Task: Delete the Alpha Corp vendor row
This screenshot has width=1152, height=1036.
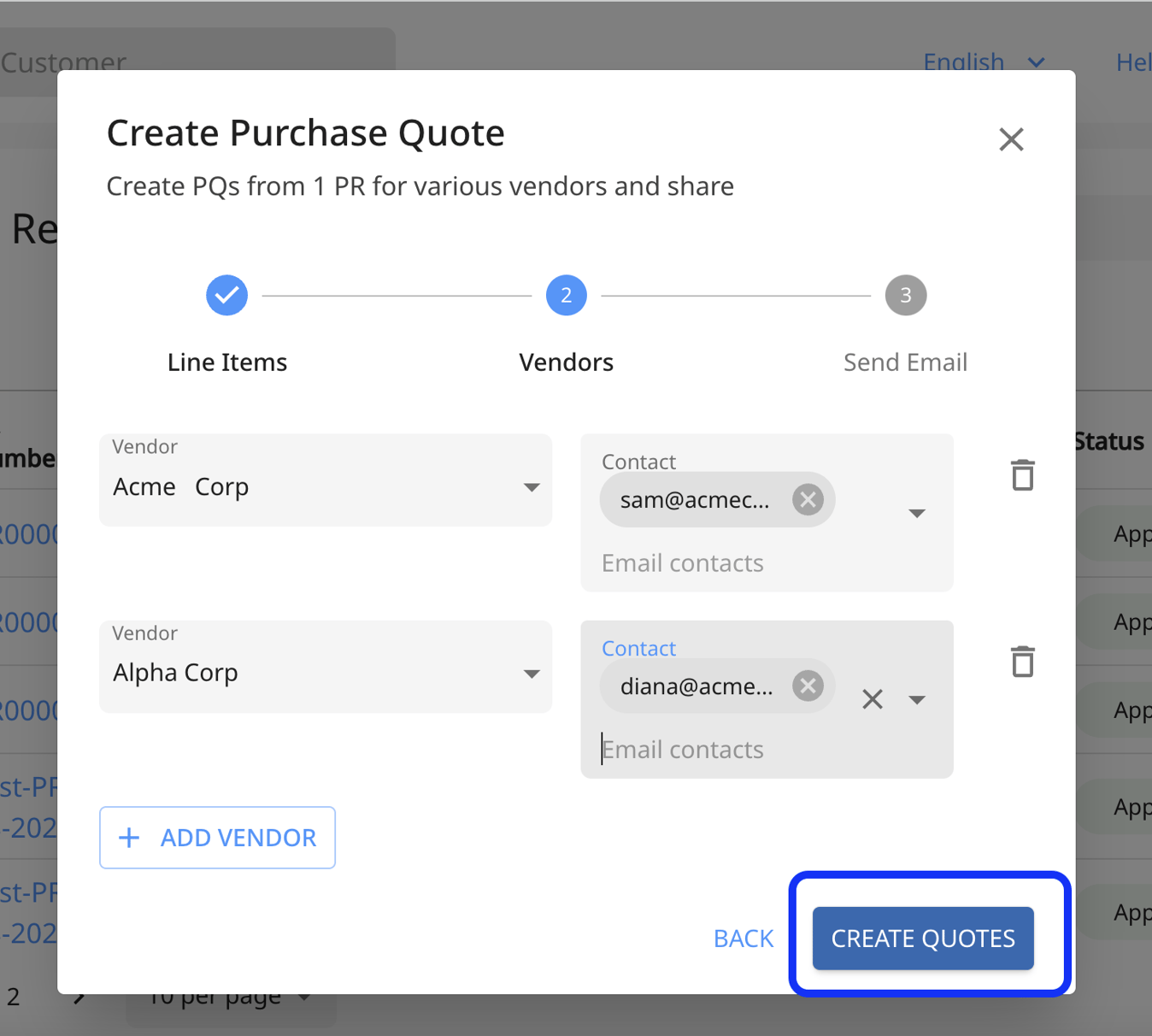Action: (1022, 662)
